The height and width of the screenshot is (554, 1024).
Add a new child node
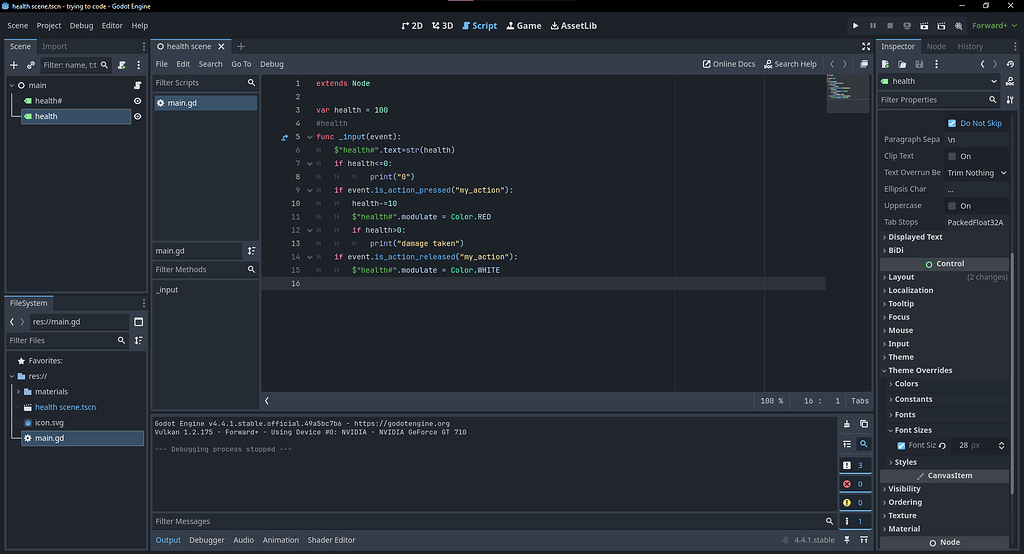click(x=14, y=65)
